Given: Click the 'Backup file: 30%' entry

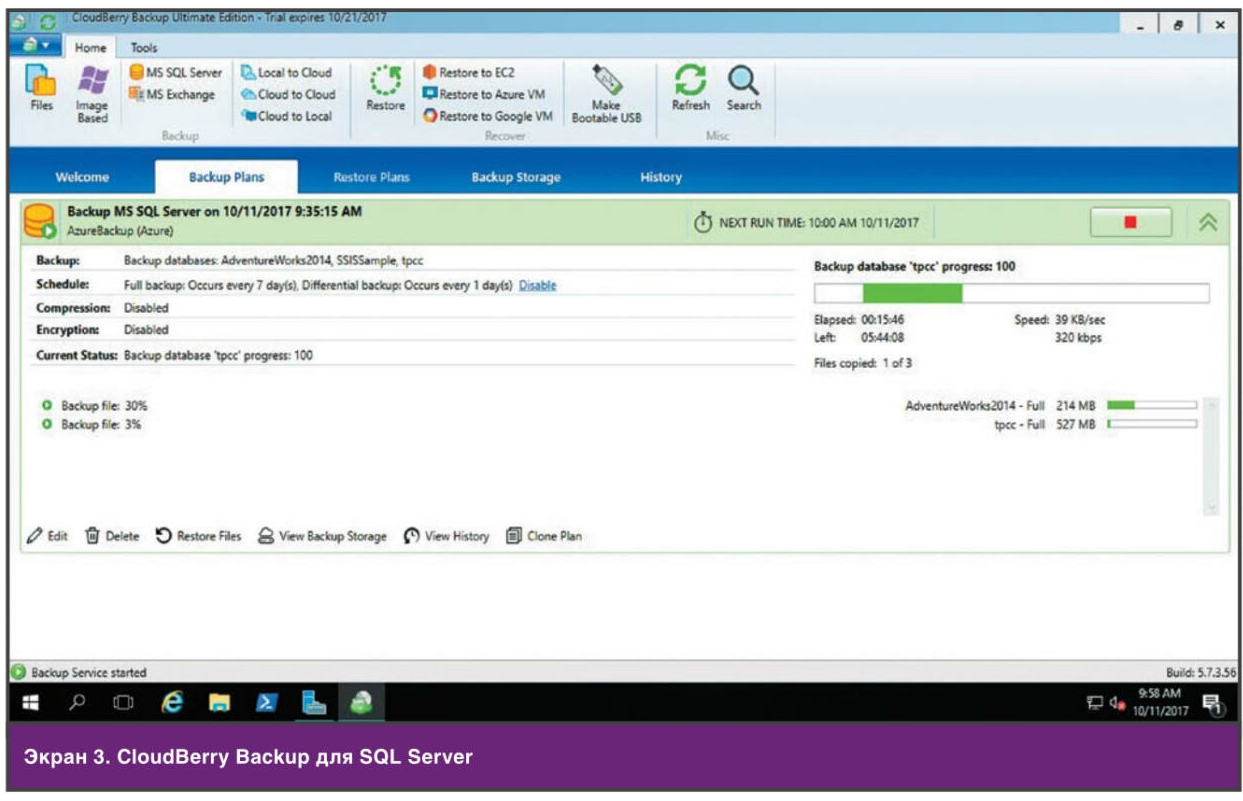Looking at the screenshot, I should click(95, 406).
